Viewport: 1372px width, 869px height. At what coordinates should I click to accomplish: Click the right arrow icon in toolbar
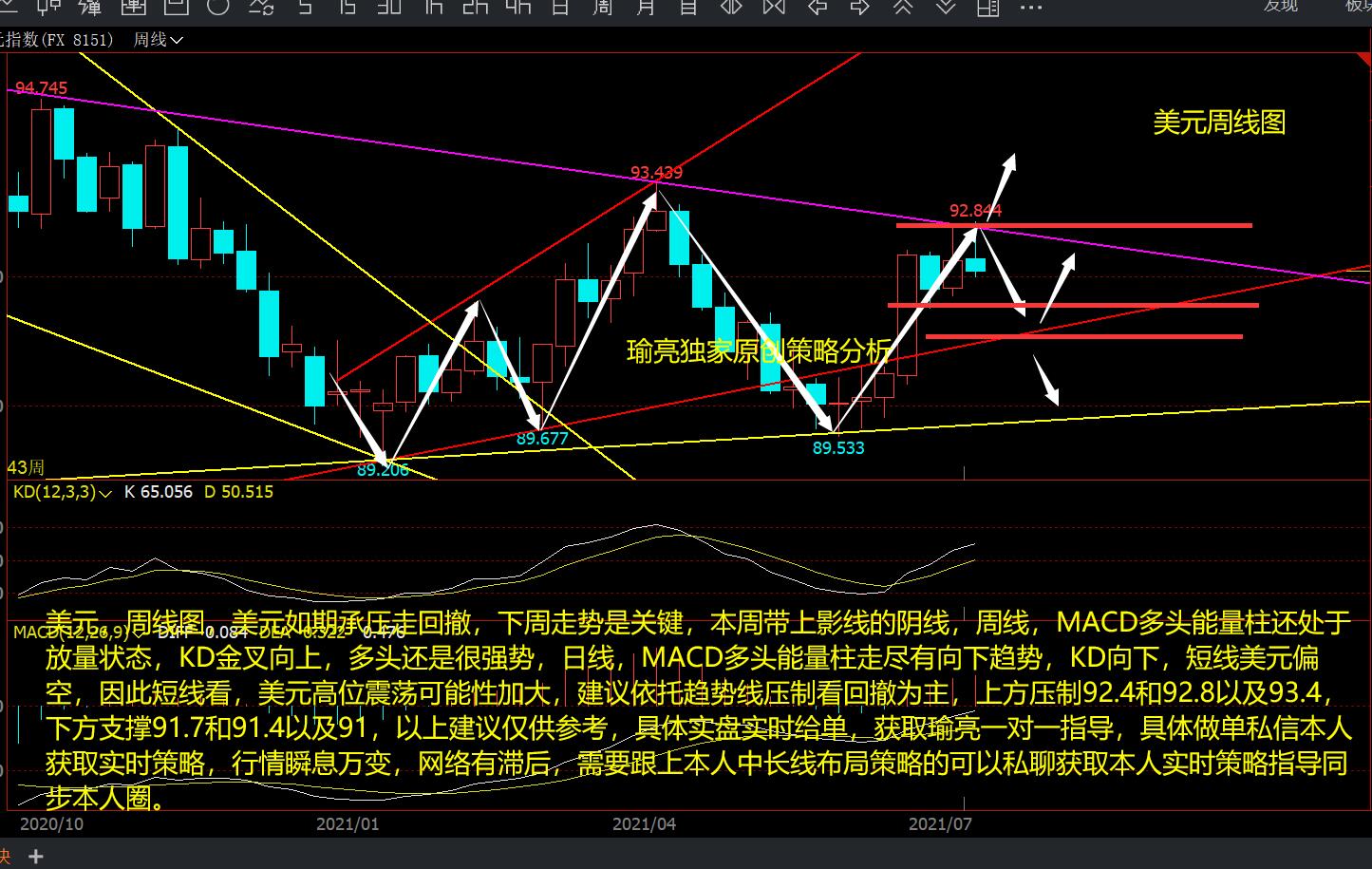[860, 8]
